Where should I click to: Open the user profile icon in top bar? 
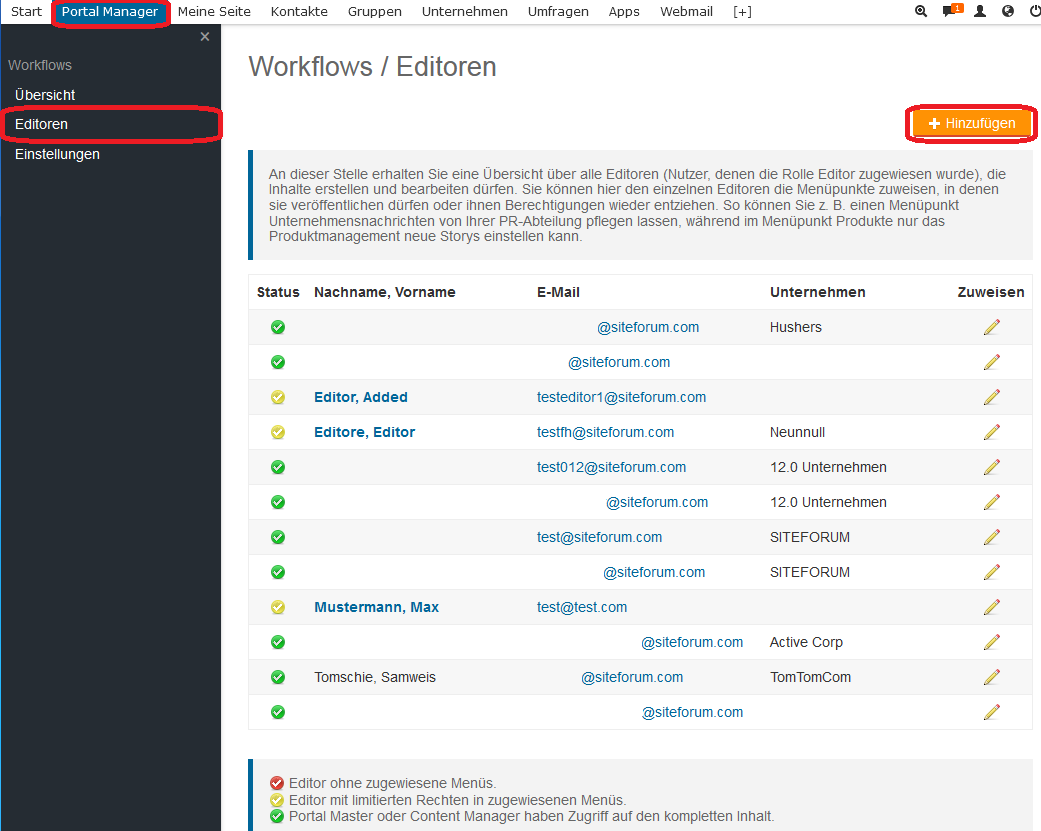(980, 11)
